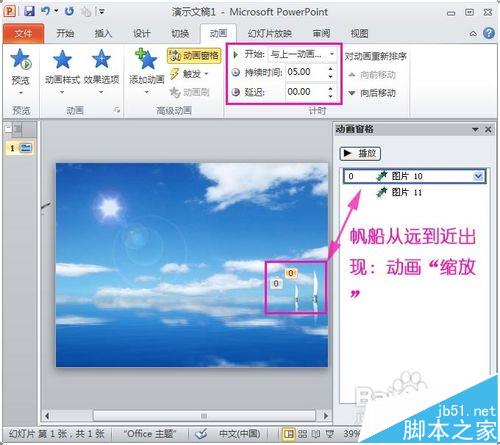
Task: Click the Redo/Repeat icon
Action: tap(69, 12)
